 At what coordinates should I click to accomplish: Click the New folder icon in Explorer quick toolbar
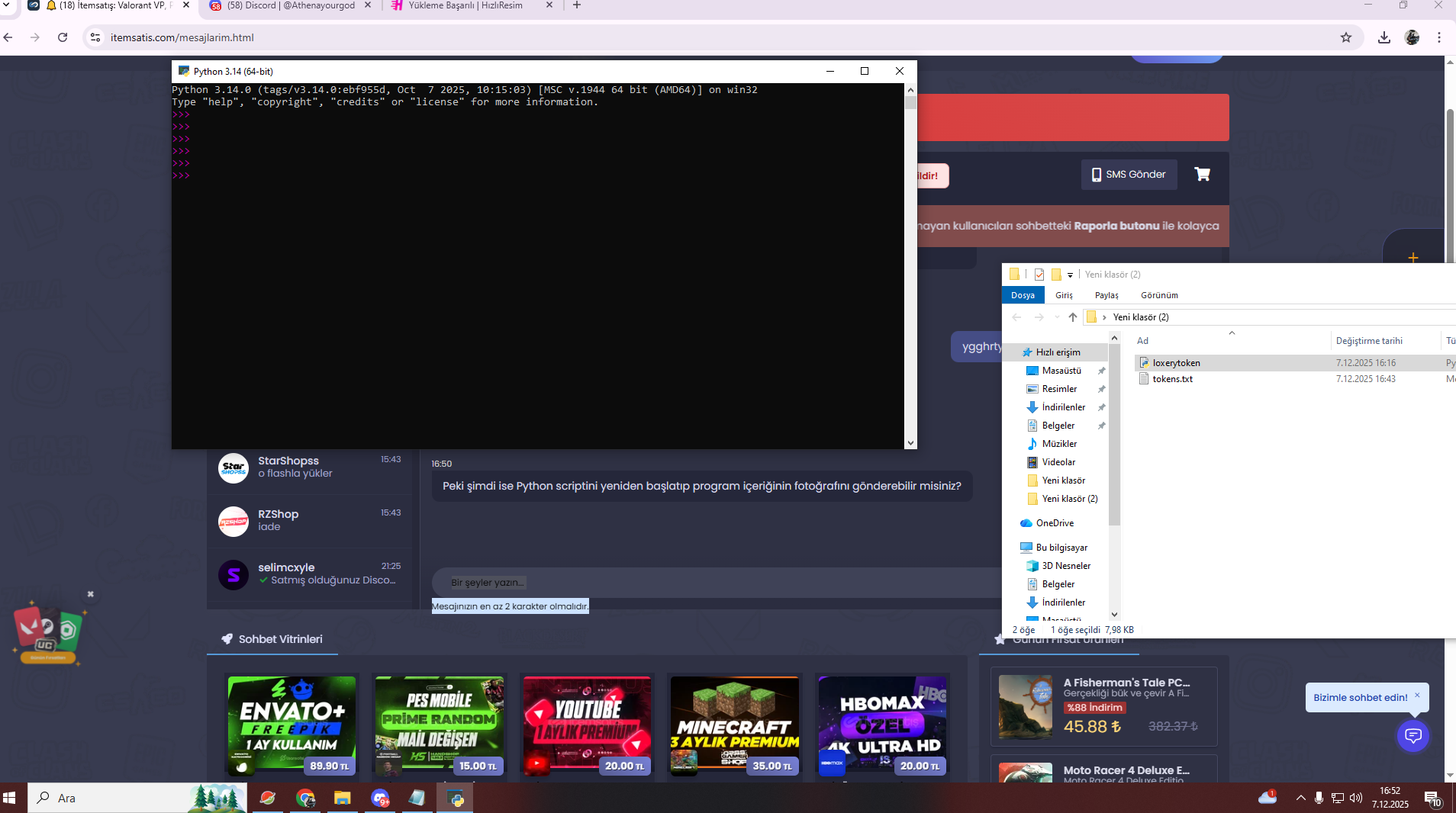point(1056,275)
